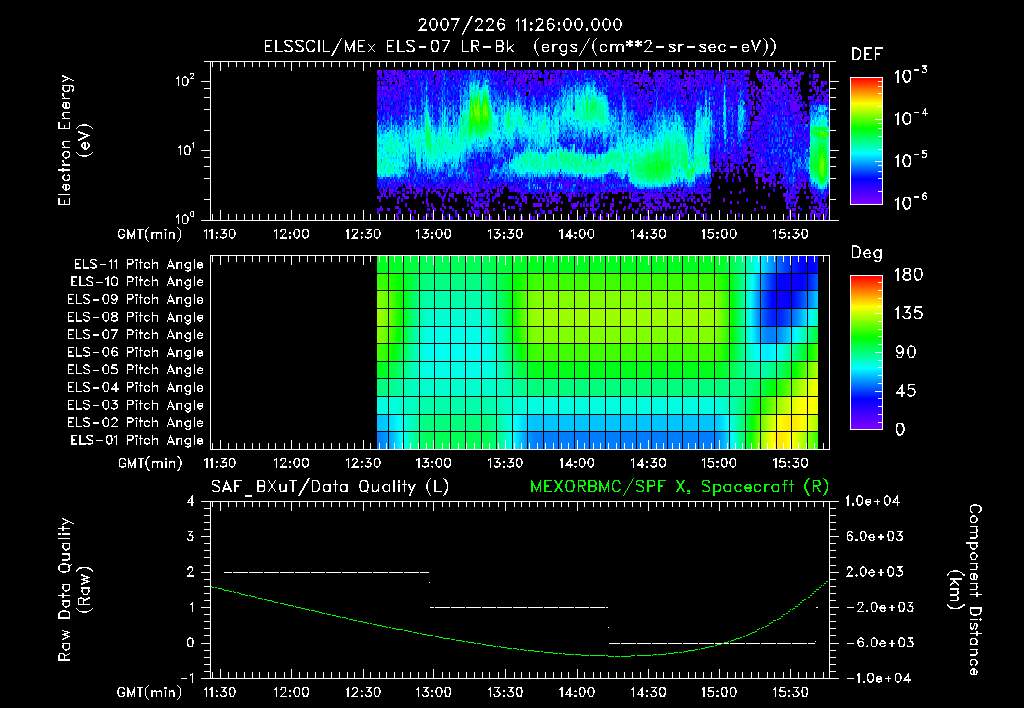Select the ELS-04 Pitch Angle row label
Viewport: 1024px width, 708px height.
tap(136, 387)
